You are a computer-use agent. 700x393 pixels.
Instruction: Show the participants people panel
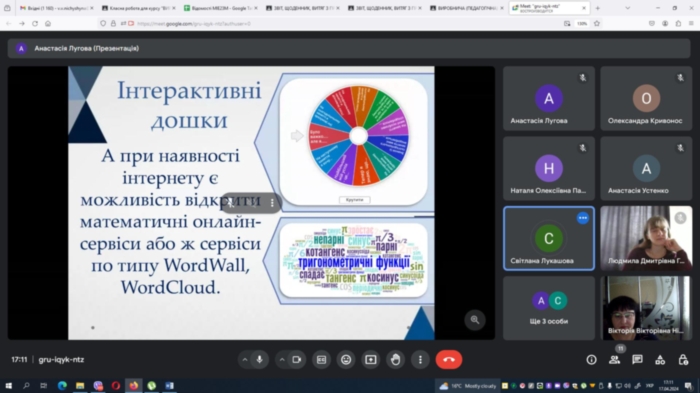coord(615,360)
